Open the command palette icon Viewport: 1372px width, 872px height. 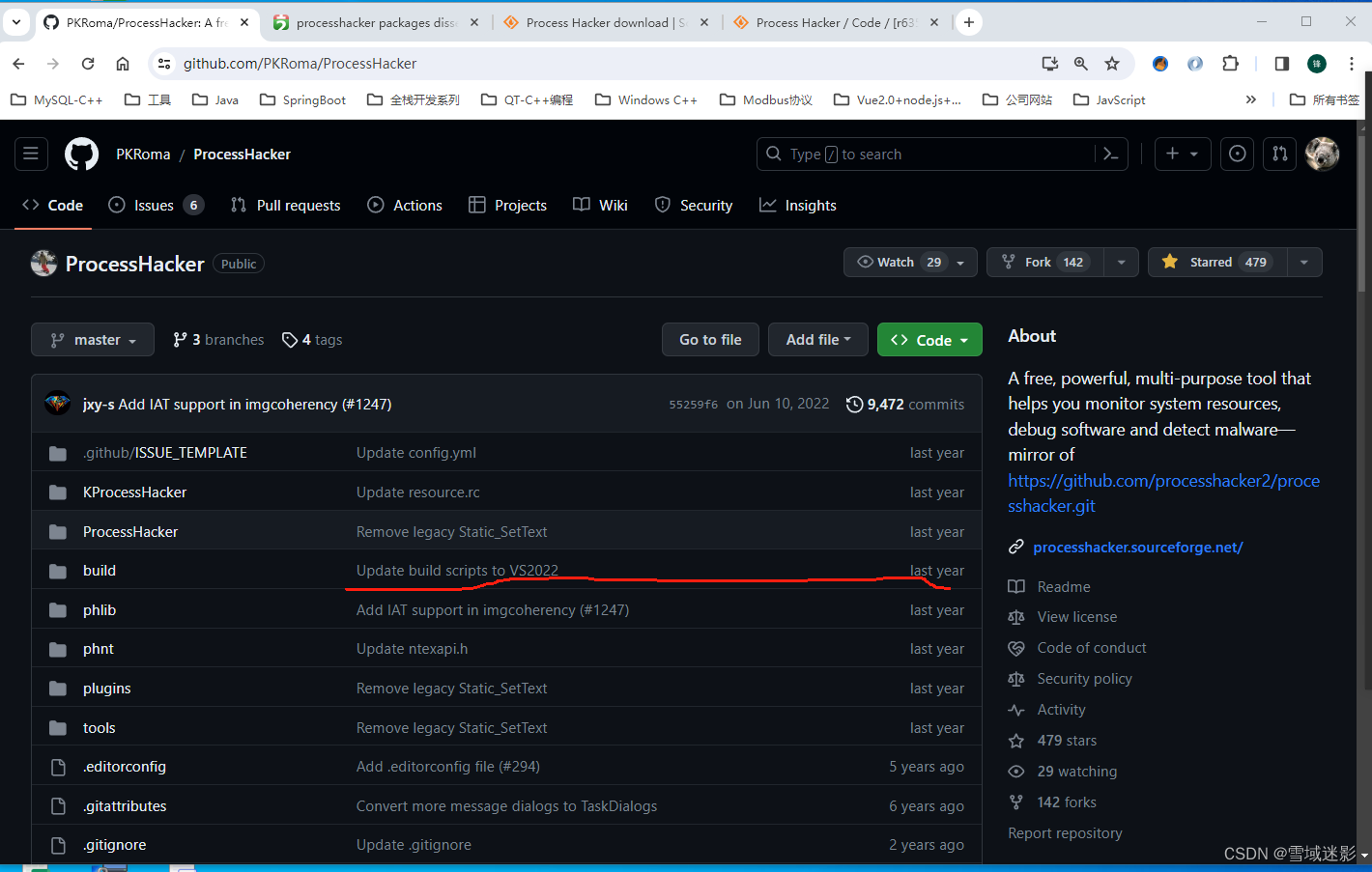point(1111,154)
